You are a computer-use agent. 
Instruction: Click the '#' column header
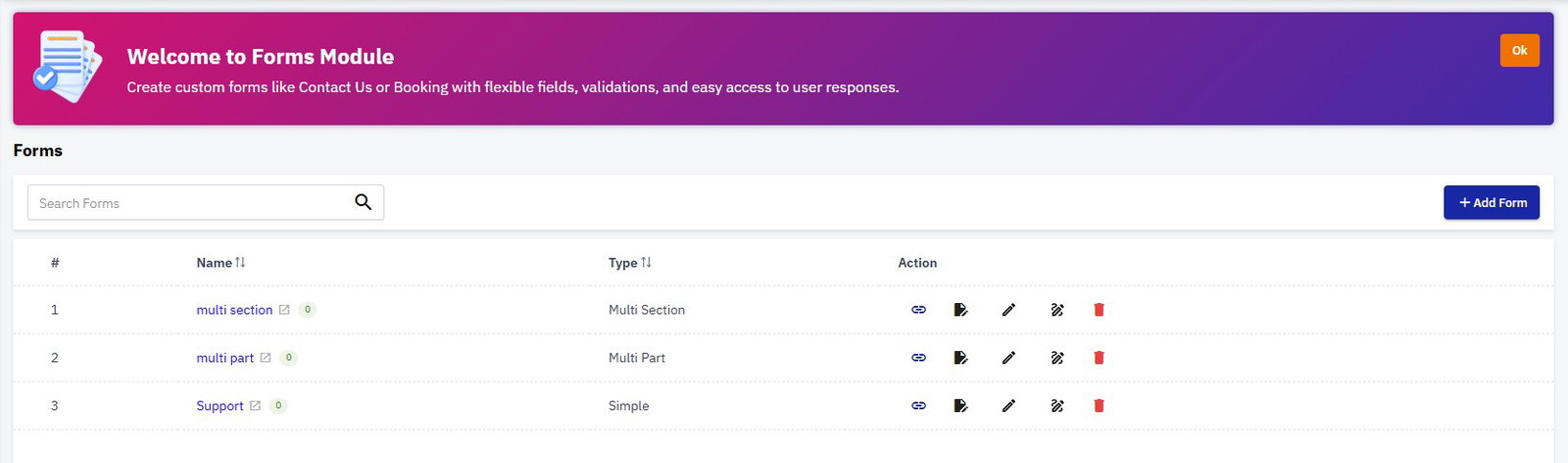[x=55, y=263]
